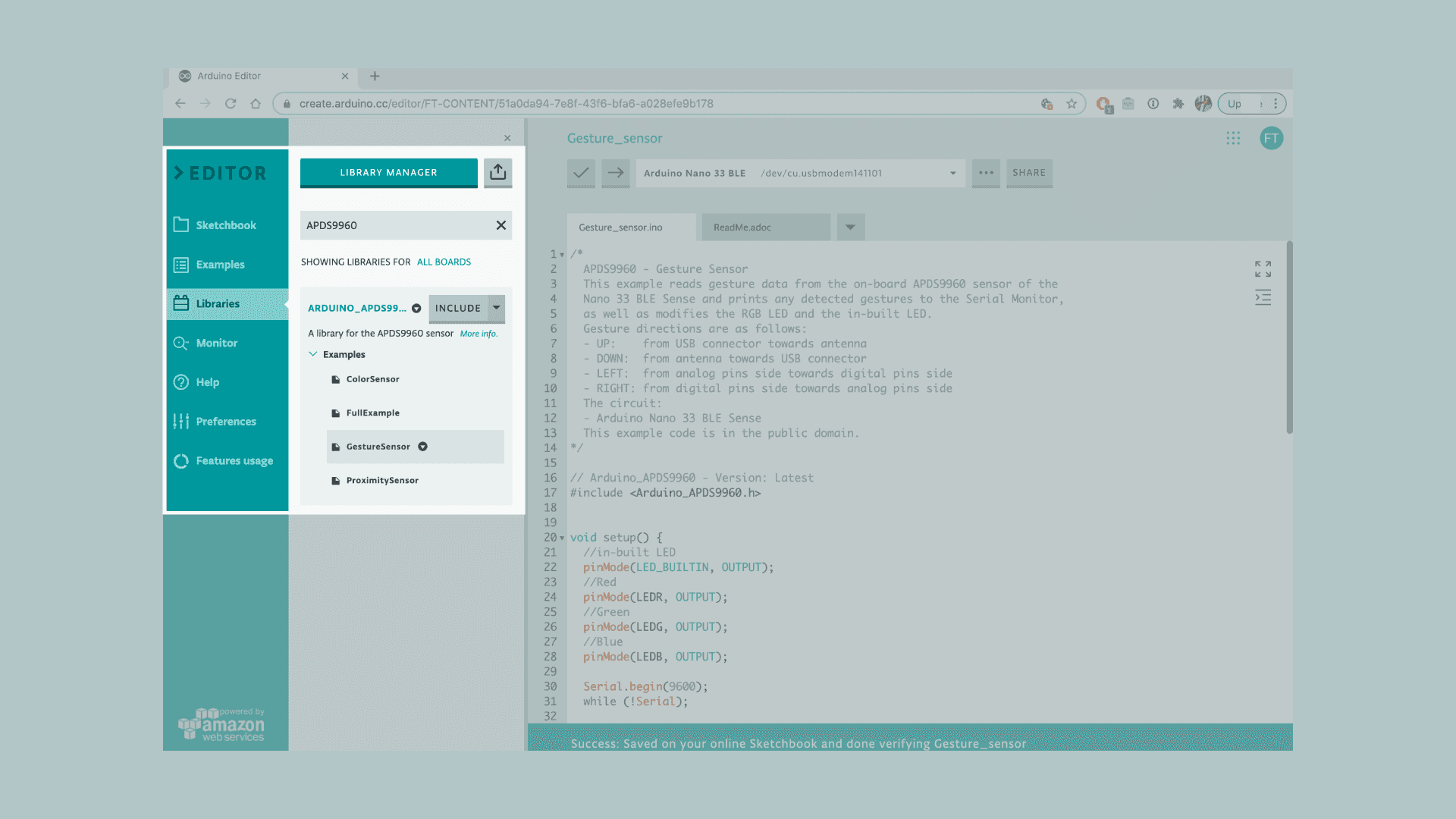Click the import library upload icon
1456x819 pixels.
tap(497, 172)
